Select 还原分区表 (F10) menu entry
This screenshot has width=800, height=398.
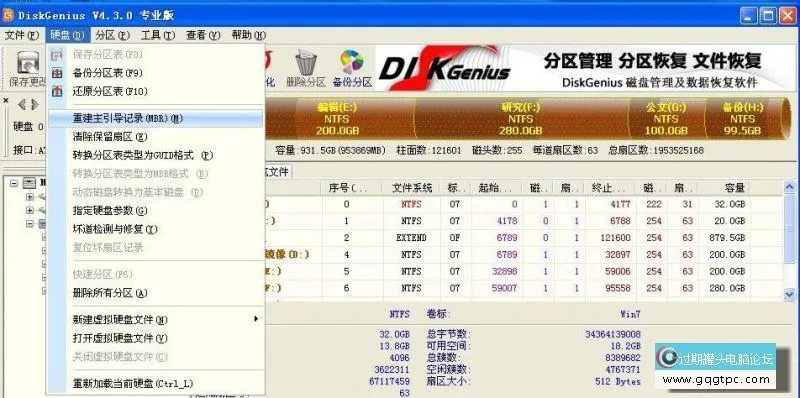(156, 91)
